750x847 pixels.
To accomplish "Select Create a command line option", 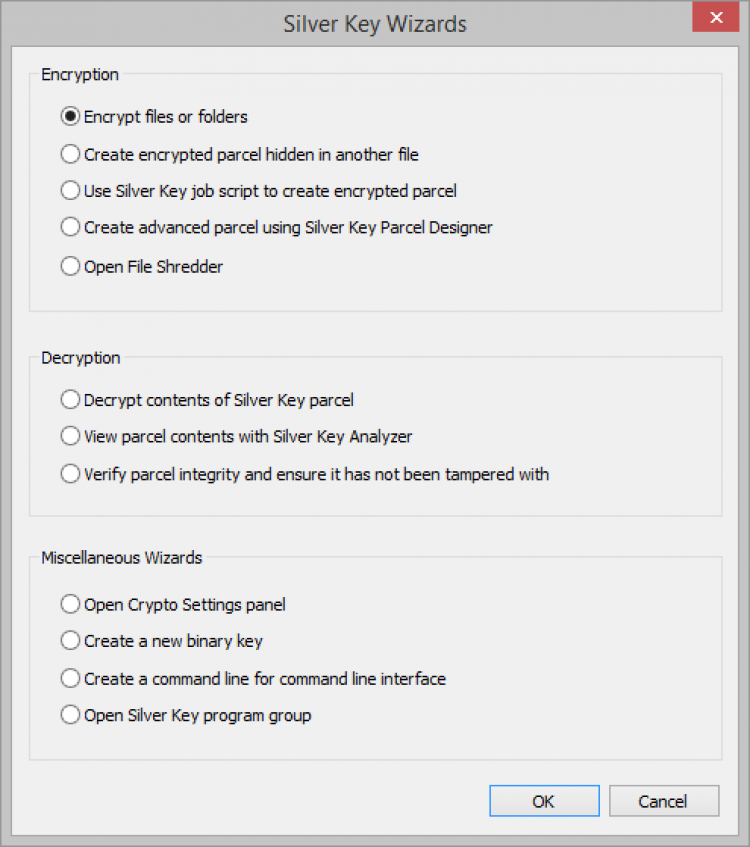I will (70, 678).
